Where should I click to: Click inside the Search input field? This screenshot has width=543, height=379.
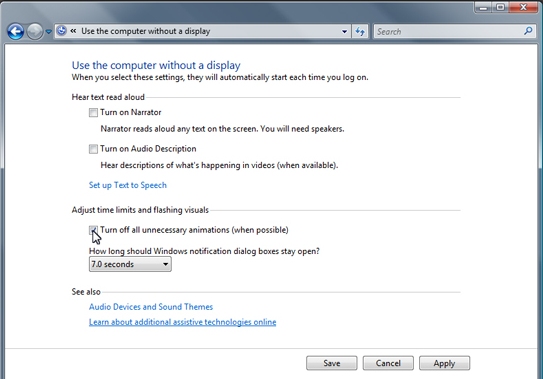point(449,32)
